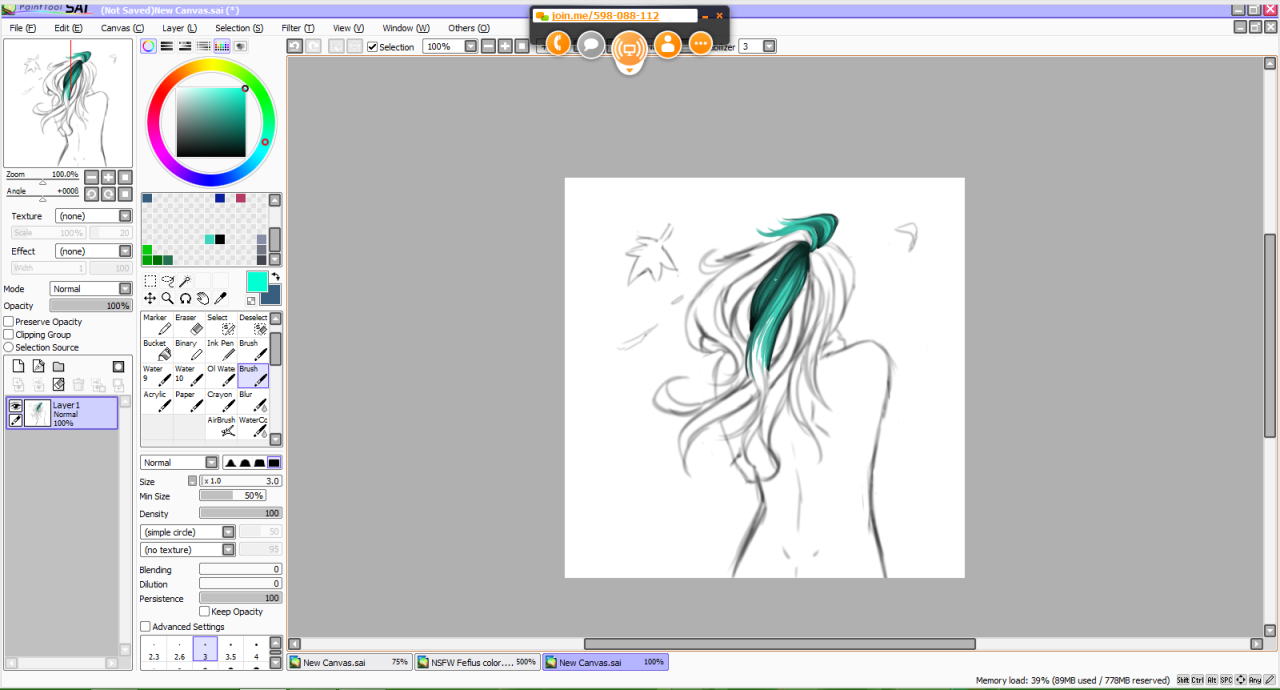Activate the Magic Wand tool
Screen dimensions: 1280x690
[x=185, y=281]
